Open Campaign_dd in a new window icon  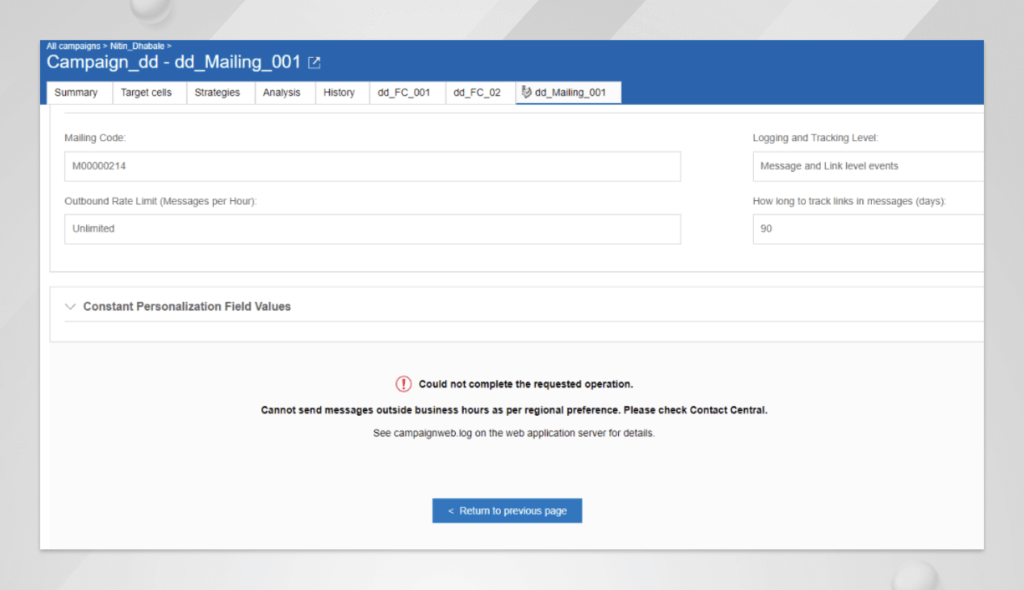pyautogui.click(x=314, y=61)
